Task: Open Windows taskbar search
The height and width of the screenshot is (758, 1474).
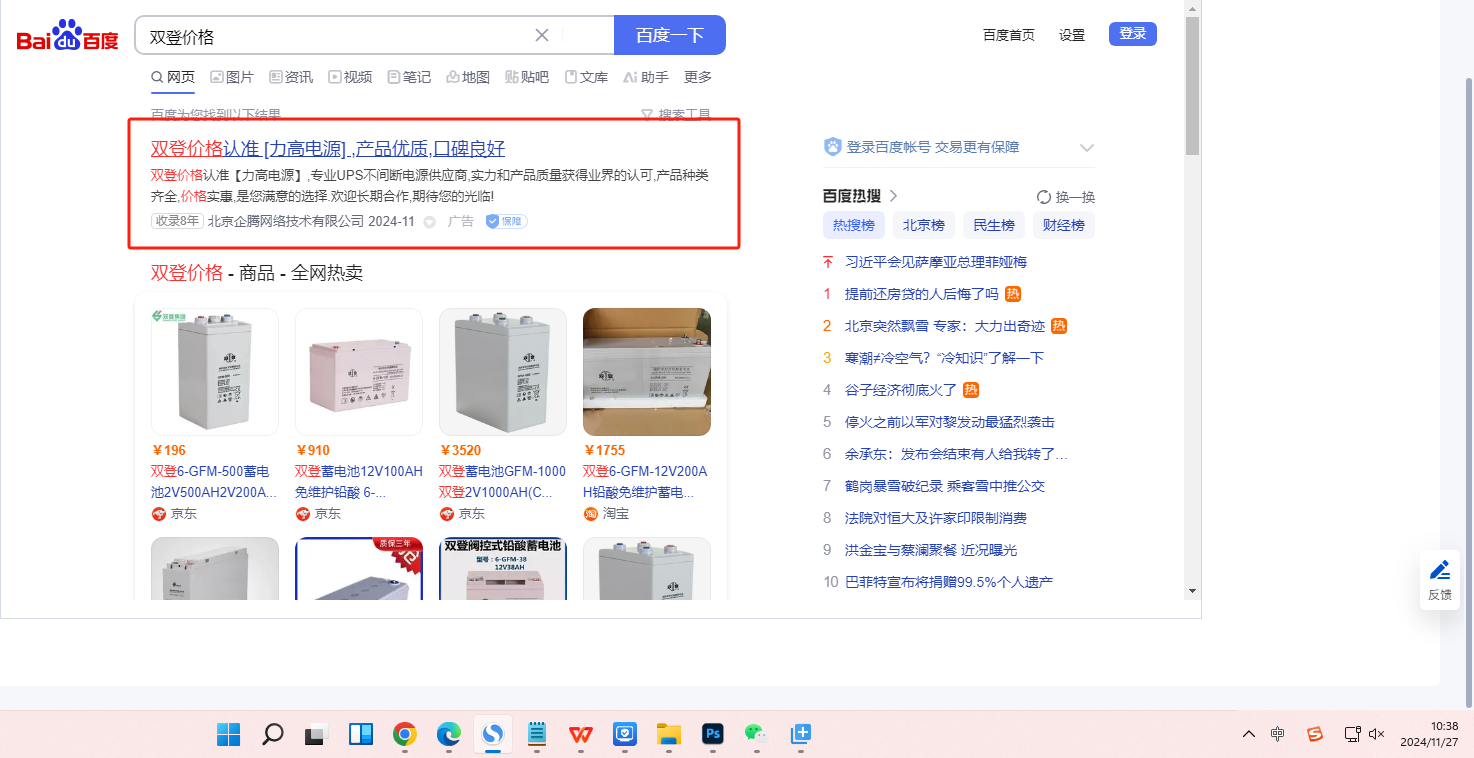Action: pyautogui.click(x=272, y=735)
